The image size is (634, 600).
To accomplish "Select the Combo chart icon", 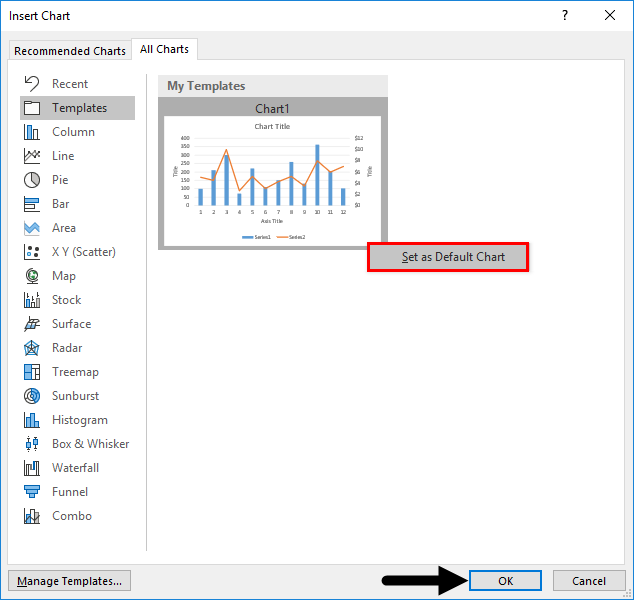I will pos(32,516).
